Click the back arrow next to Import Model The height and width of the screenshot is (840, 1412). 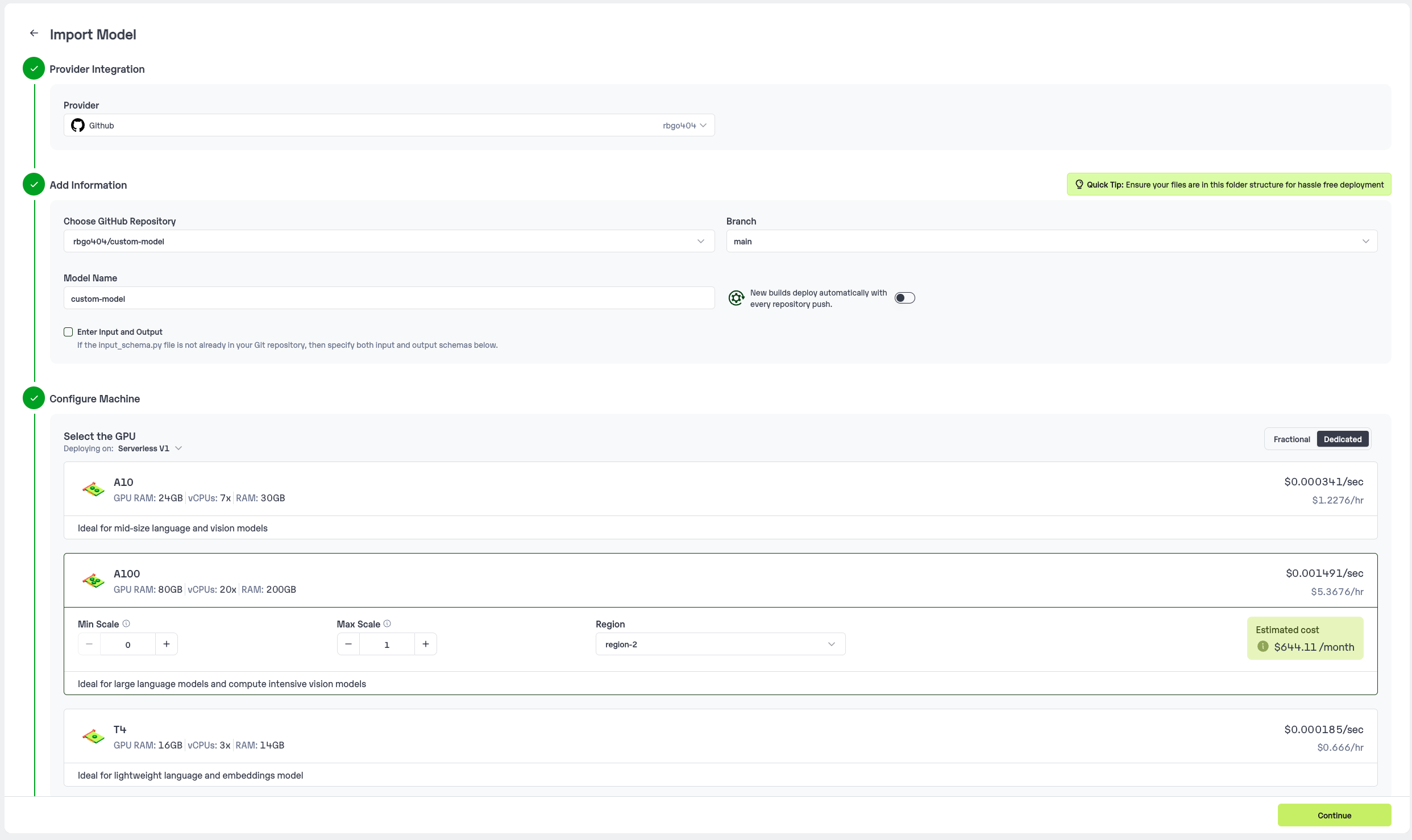[x=34, y=34]
